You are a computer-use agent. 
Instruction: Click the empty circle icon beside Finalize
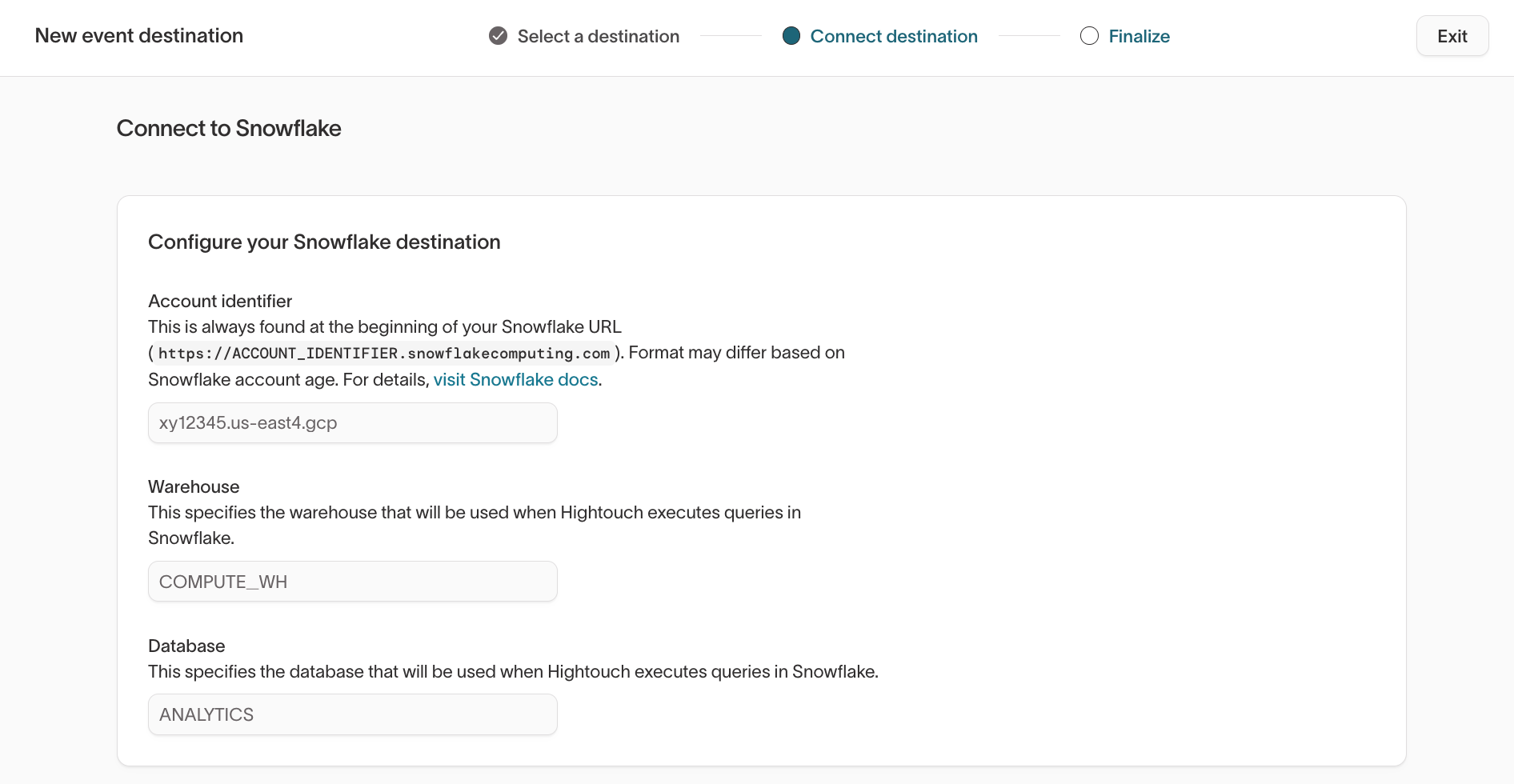(1089, 36)
